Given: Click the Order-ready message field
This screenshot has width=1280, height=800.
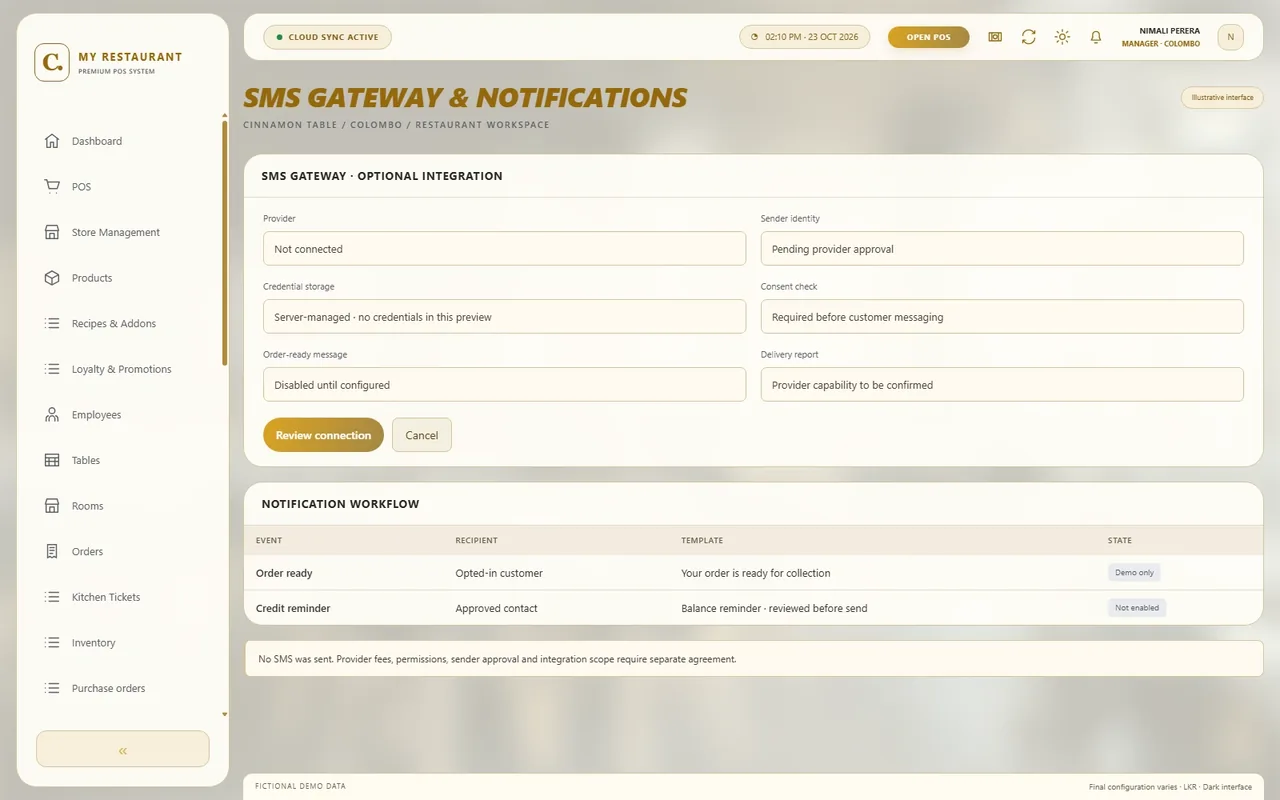Looking at the screenshot, I should click(x=504, y=385).
